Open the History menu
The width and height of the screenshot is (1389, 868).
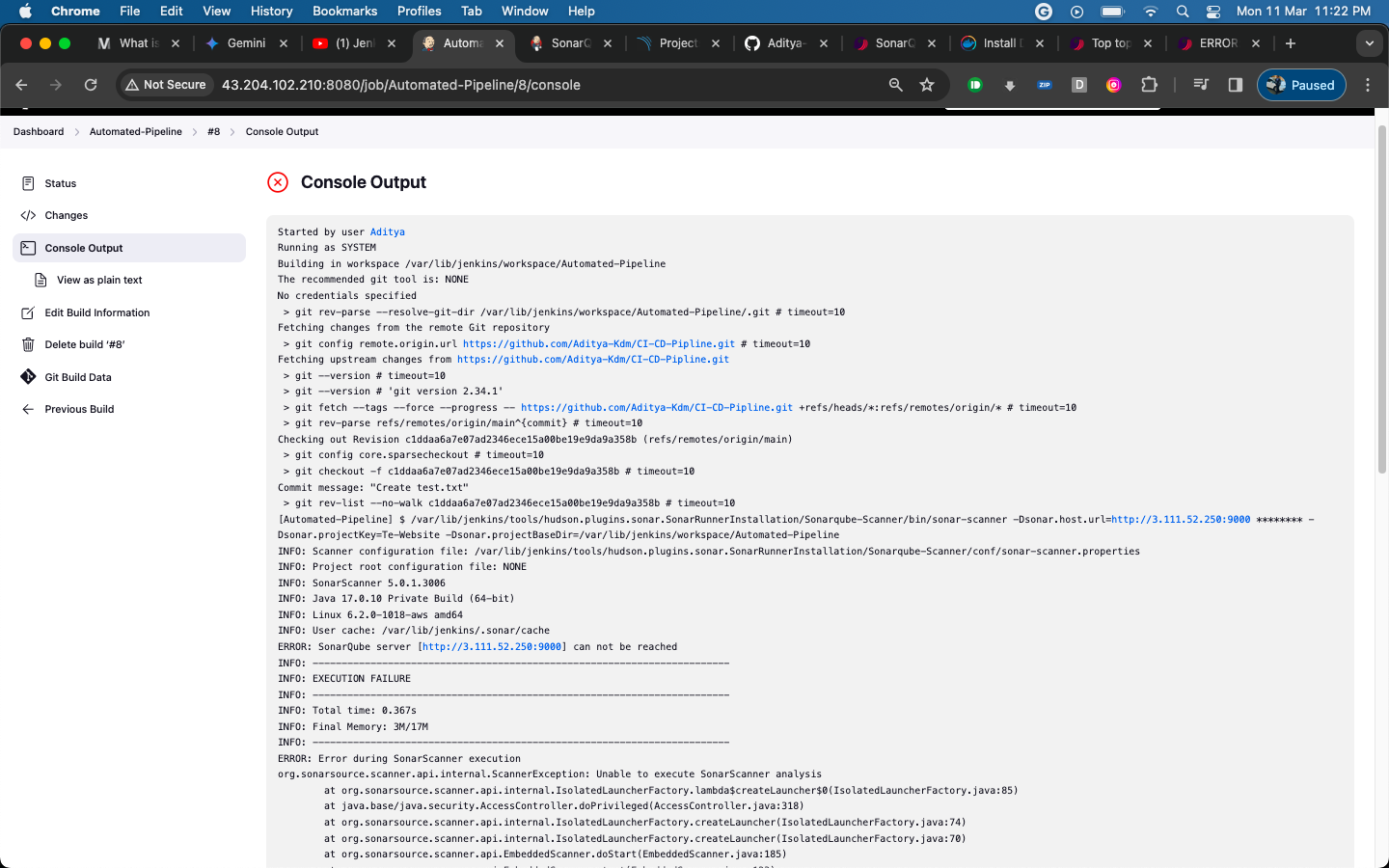pyautogui.click(x=271, y=12)
